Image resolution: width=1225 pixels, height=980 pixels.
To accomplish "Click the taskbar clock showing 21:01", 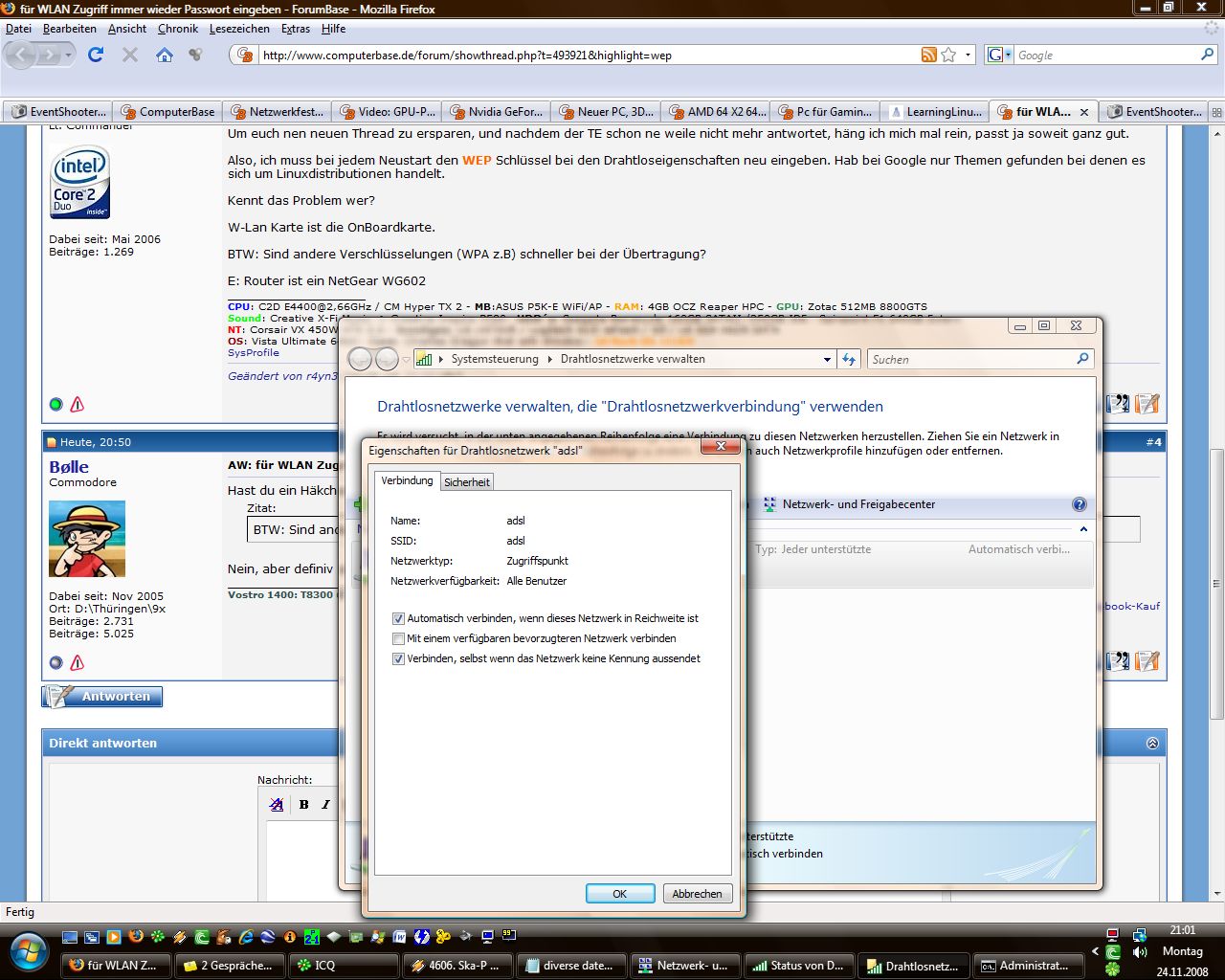I will coord(1183,929).
